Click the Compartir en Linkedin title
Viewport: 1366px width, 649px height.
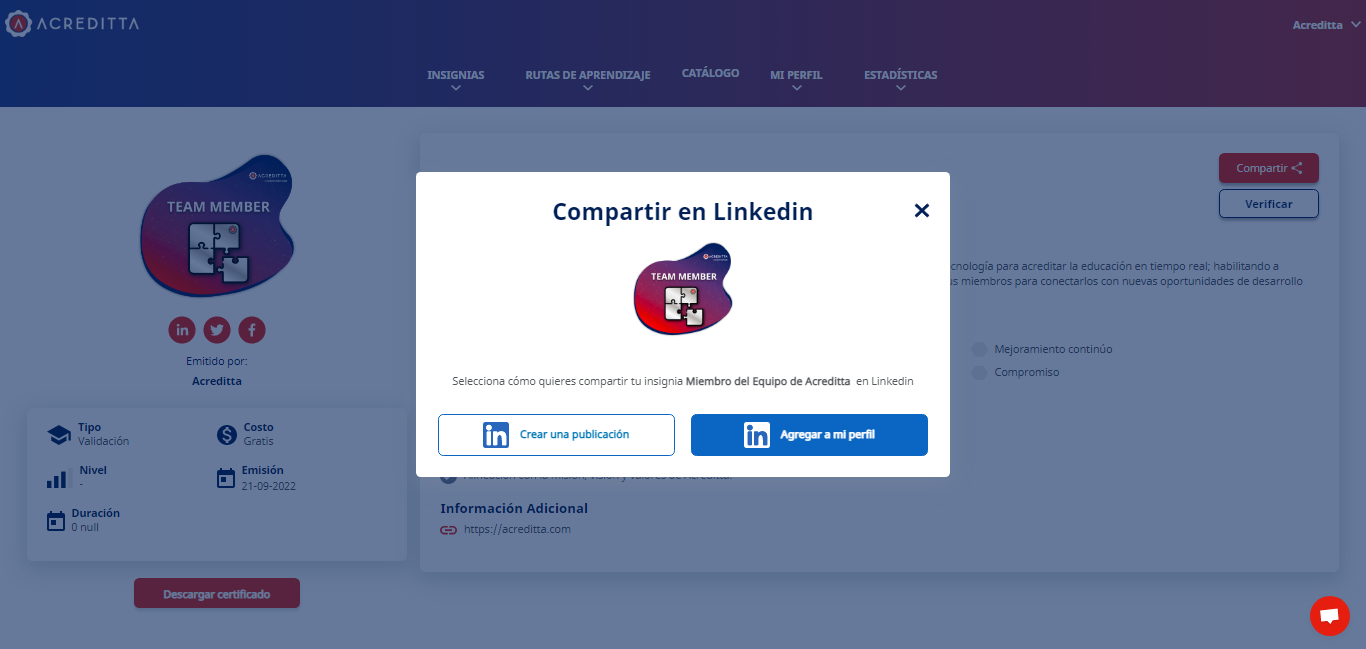[683, 212]
